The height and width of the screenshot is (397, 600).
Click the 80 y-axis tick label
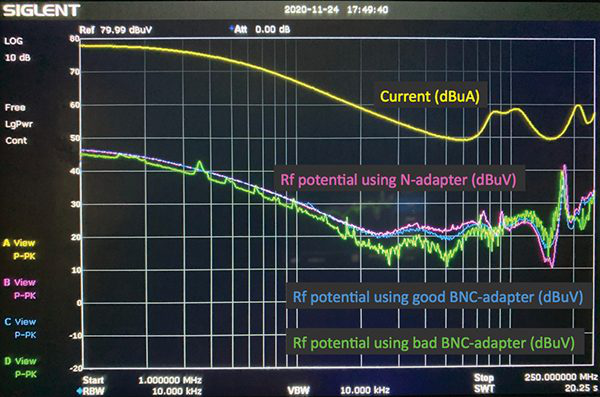75,38
